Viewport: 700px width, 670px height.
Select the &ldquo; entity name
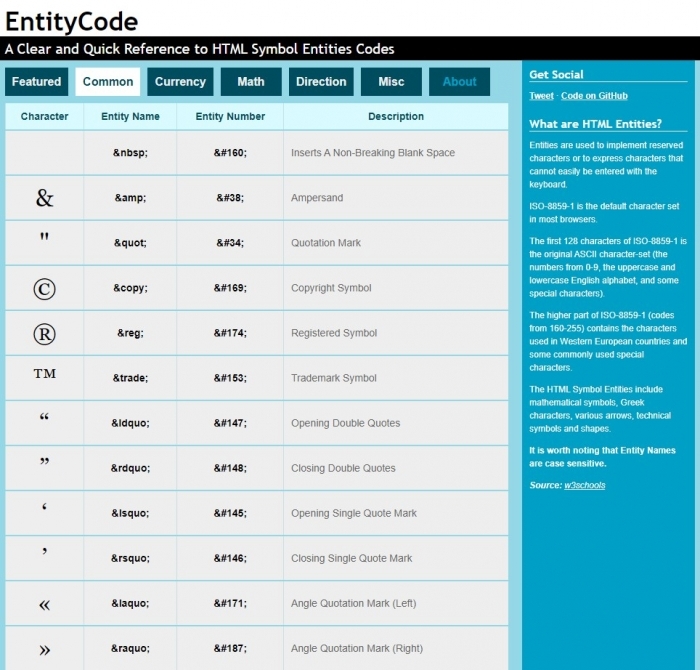pos(130,423)
